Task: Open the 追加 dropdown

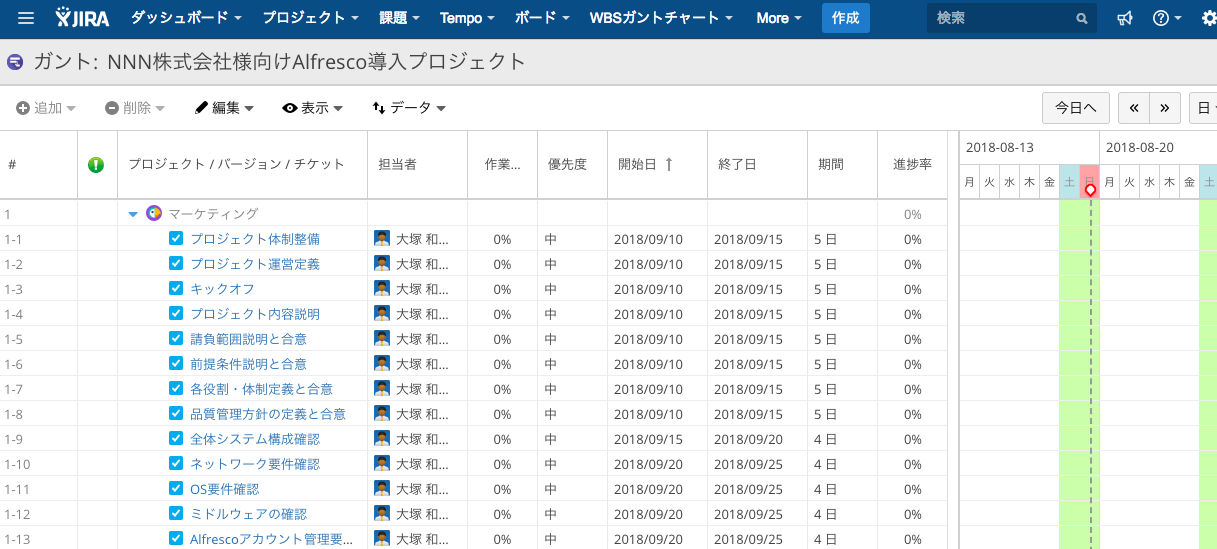Action: point(46,108)
